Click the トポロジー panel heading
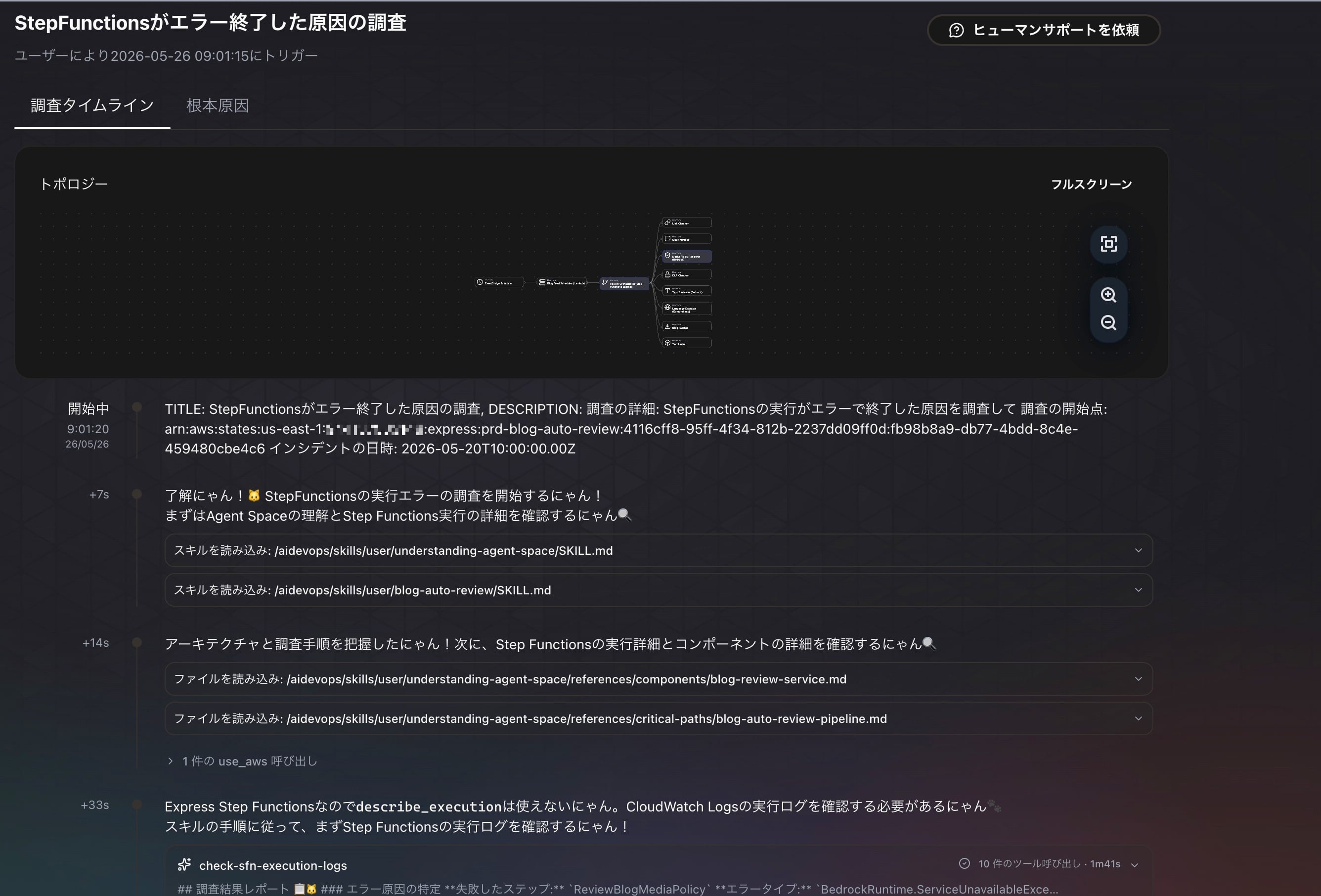 (x=73, y=184)
